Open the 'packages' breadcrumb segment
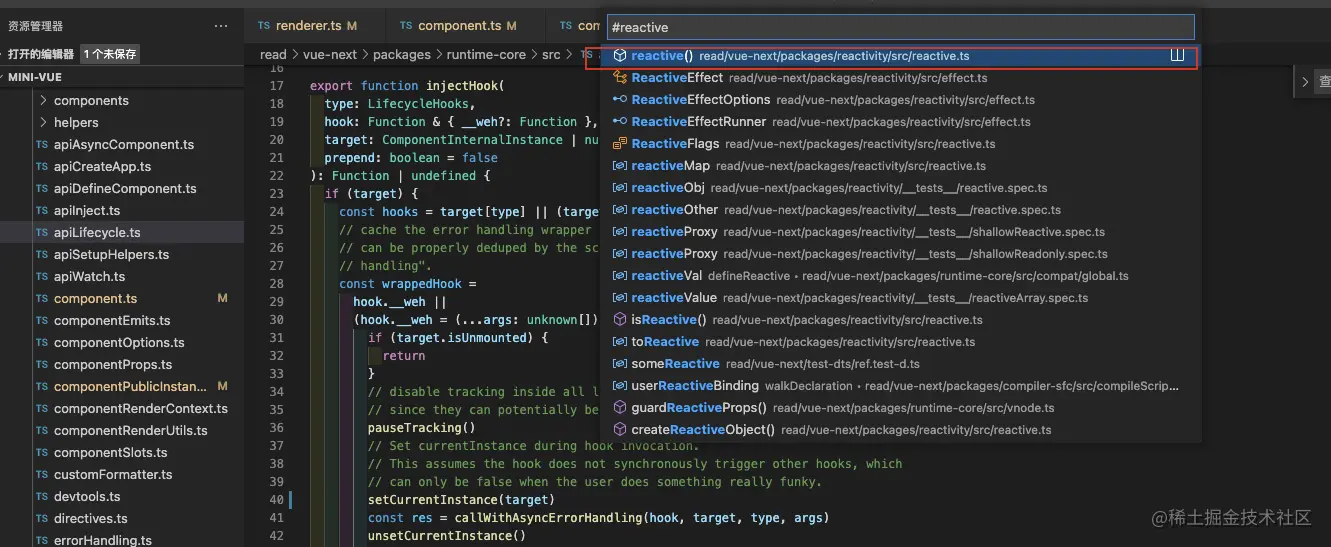Image resolution: width=1331 pixels, height=547 pixels. tap(402, 55)
